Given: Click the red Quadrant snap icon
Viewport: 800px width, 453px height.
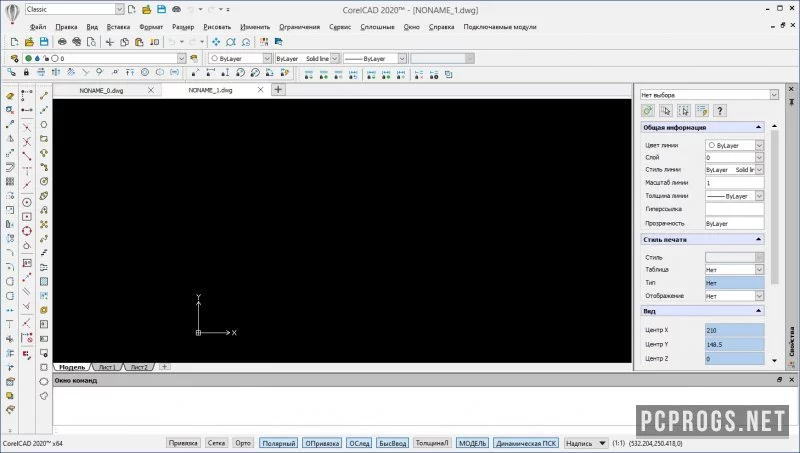Looking at the screenshot, I should [x=27, y=231].
